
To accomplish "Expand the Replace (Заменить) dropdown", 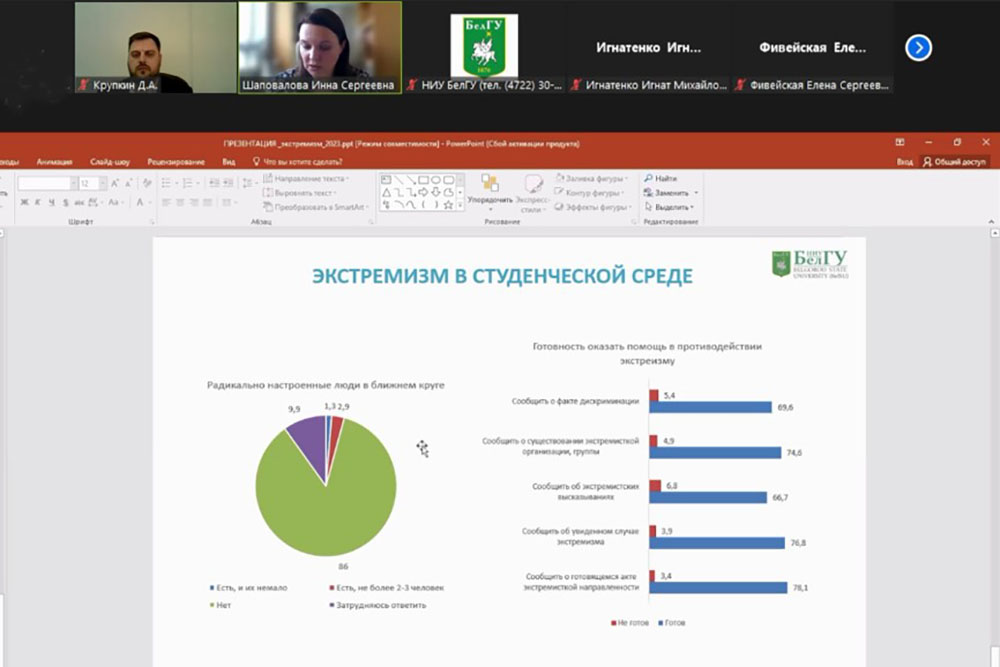I will 695,193.
